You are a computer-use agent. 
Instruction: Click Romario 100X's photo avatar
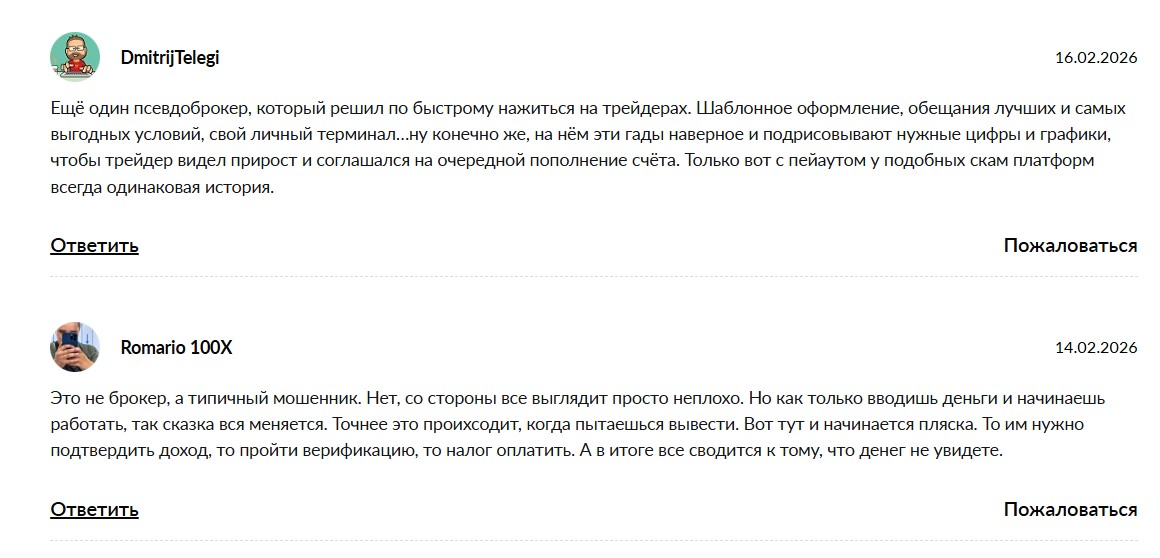[x=75, y=347]
